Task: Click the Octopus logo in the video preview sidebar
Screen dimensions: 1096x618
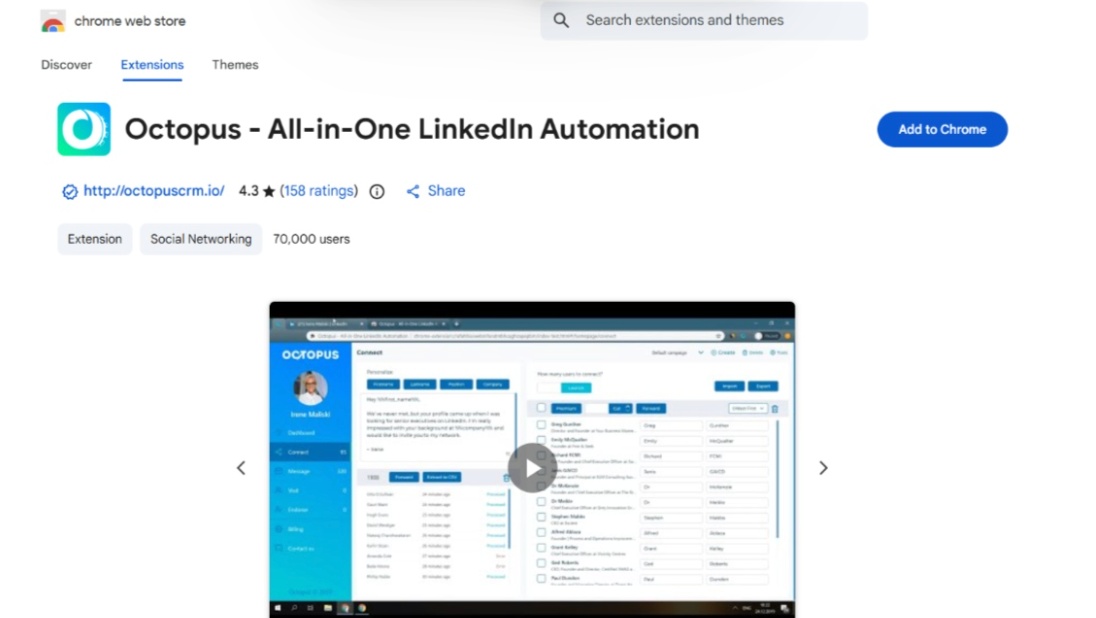Action: coord(310,355)
